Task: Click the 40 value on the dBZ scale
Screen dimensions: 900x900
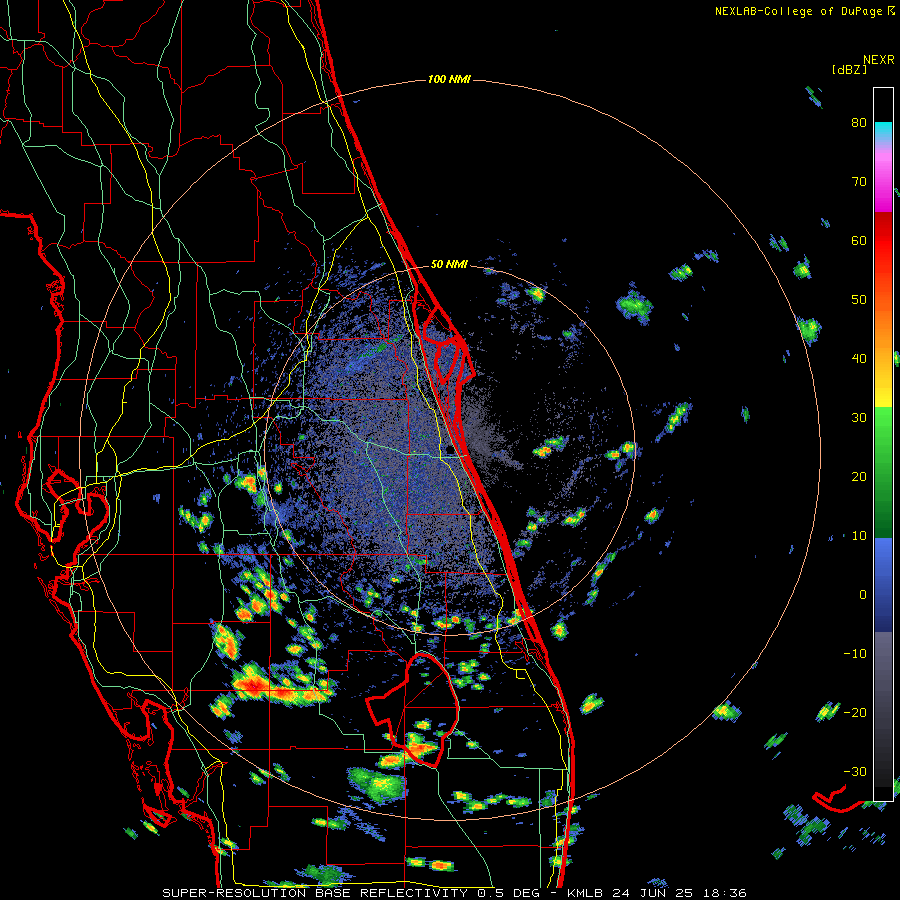Action: (x=859, y=359)
